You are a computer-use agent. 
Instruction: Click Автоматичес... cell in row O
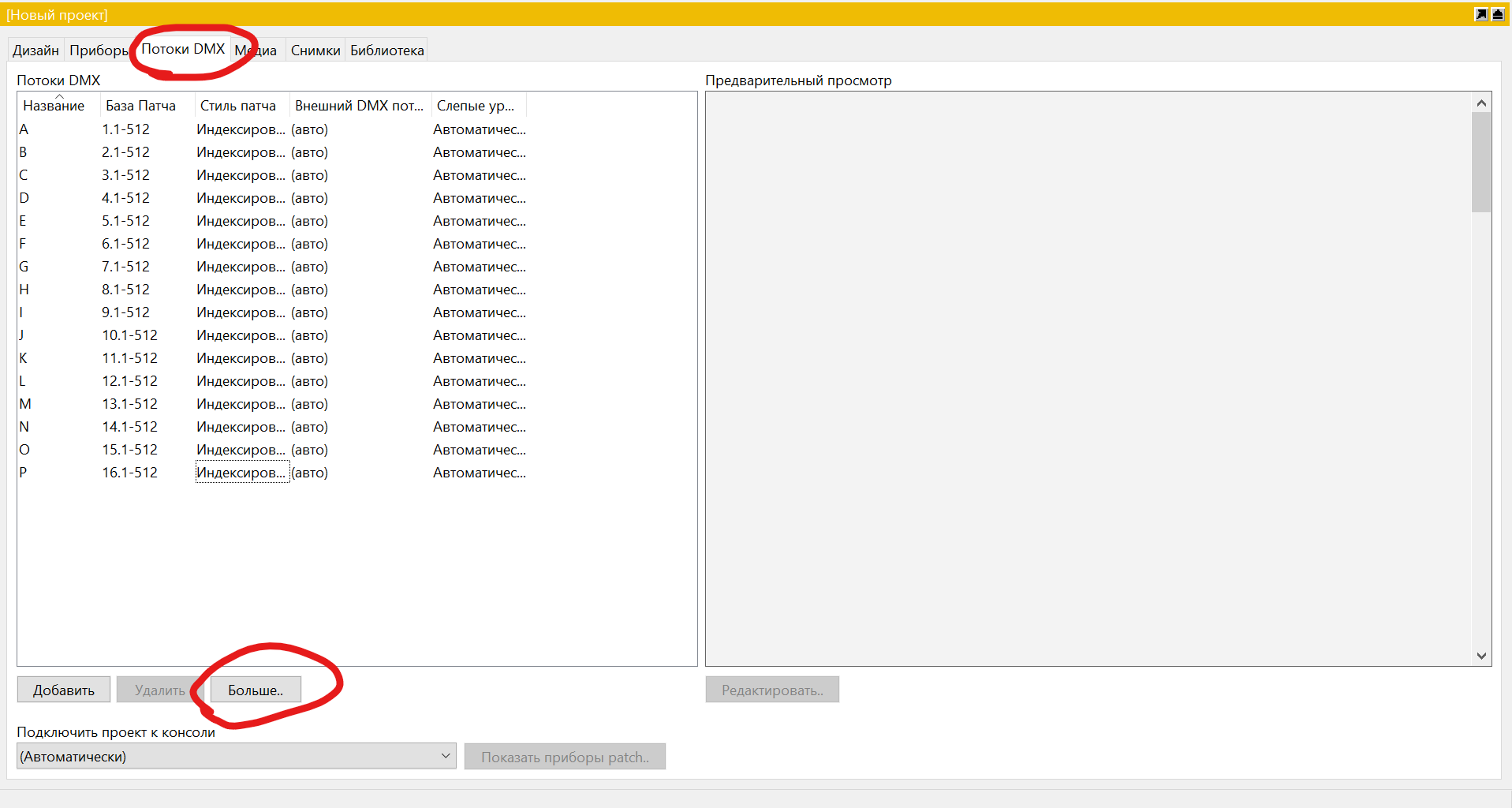479,450
